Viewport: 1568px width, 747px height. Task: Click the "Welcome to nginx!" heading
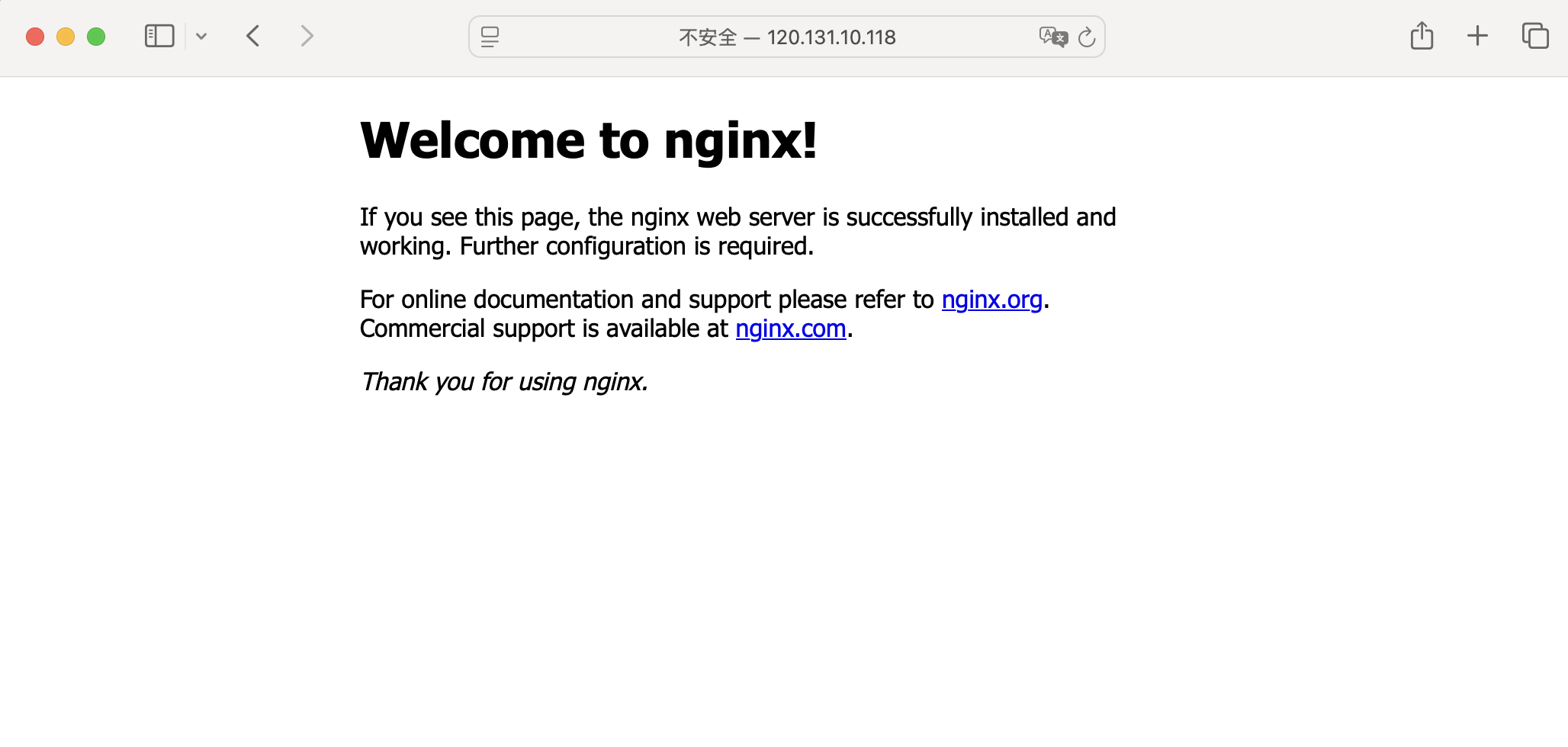[589, 141]
